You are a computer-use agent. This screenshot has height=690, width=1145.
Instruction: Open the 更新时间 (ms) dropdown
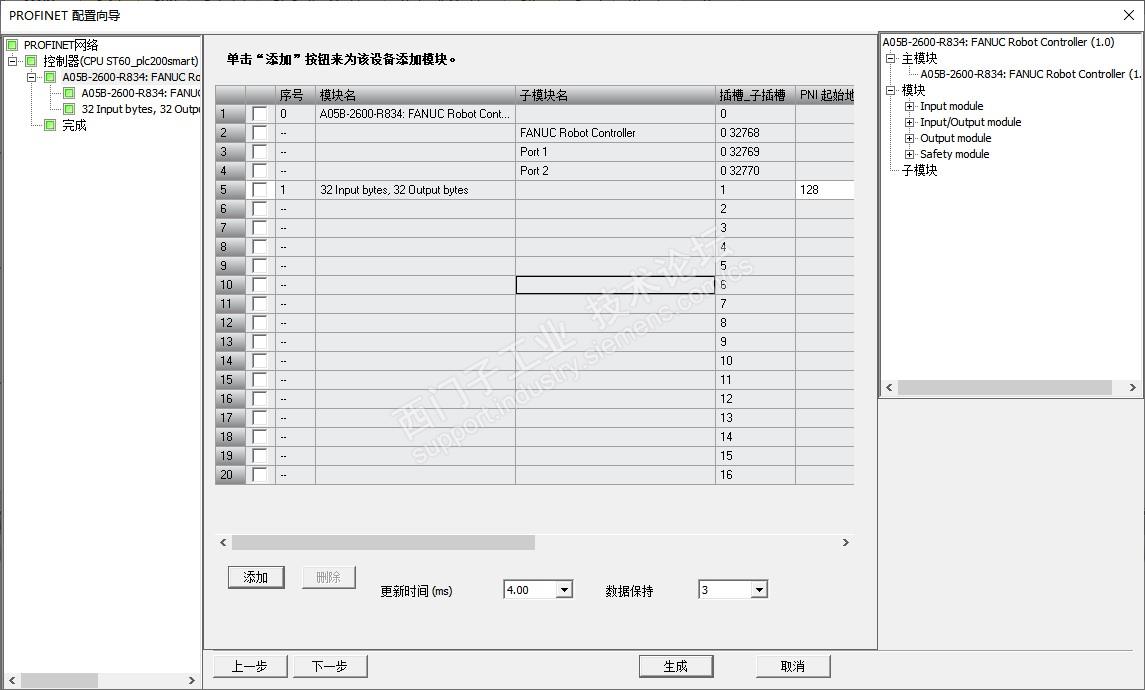pos(564,590)
